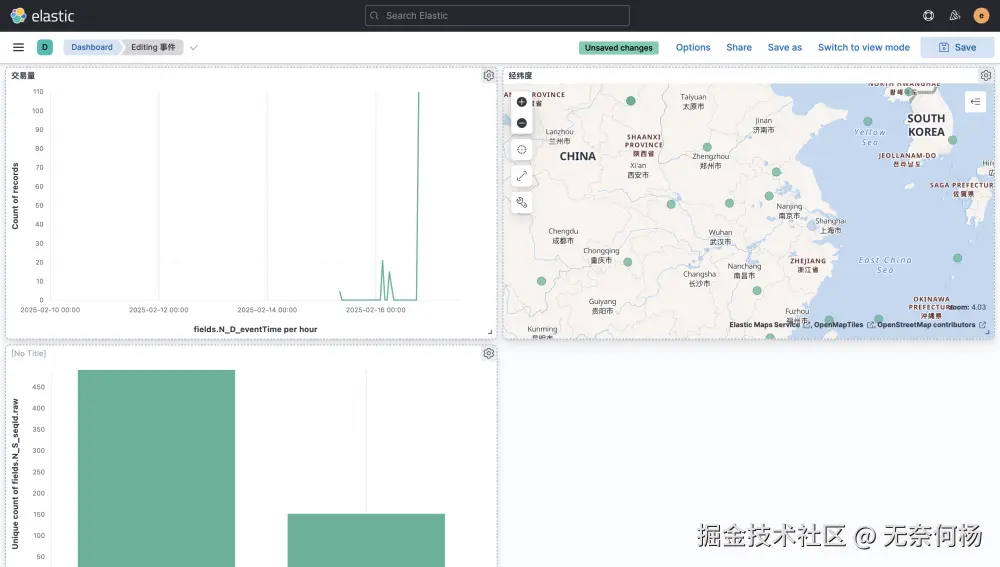Open panel options gear for 交易量 chart
This screenshot has height=567, width=1000.
[x=489, y=75]
